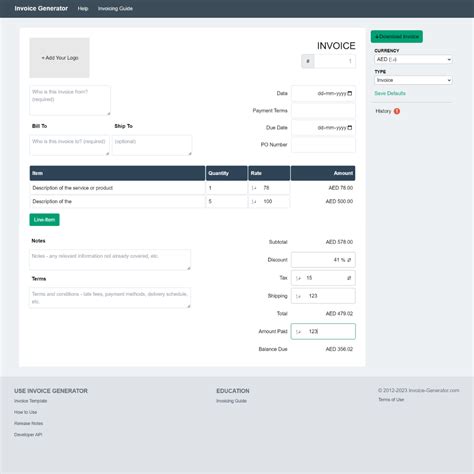Open the Invoice Template footer link
This screenshot has width=474, height=474.
pyautogui.click(x=30, y=401)
